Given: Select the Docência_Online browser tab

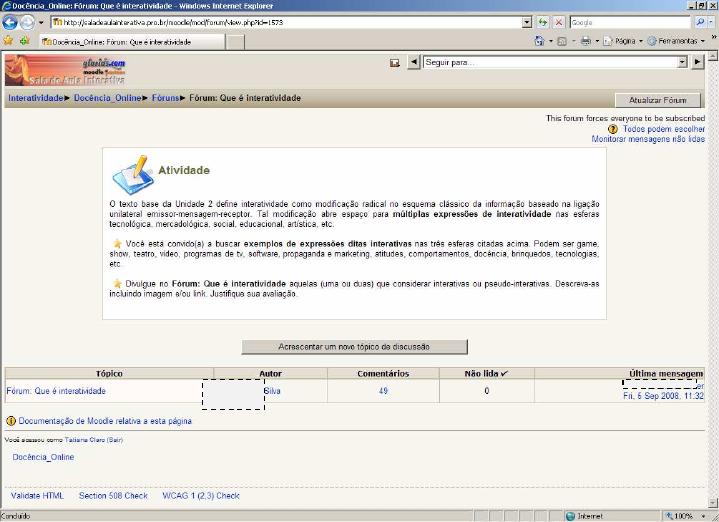Looking at the screenshot, I should coord(120,42).
